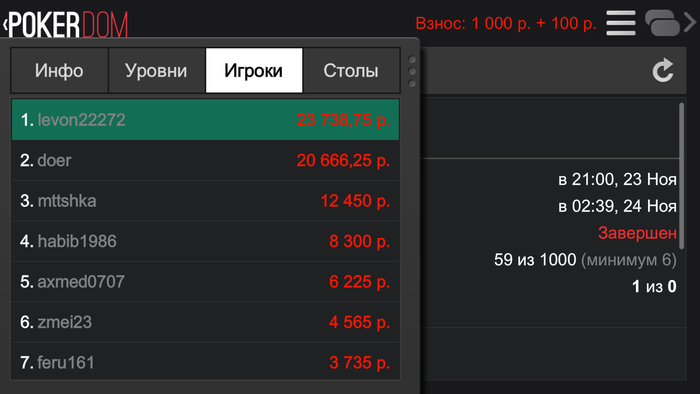Click the Взнос buy-in amount text
The width and height of the screenshot is (700, 394).
[x=506, y=23]
